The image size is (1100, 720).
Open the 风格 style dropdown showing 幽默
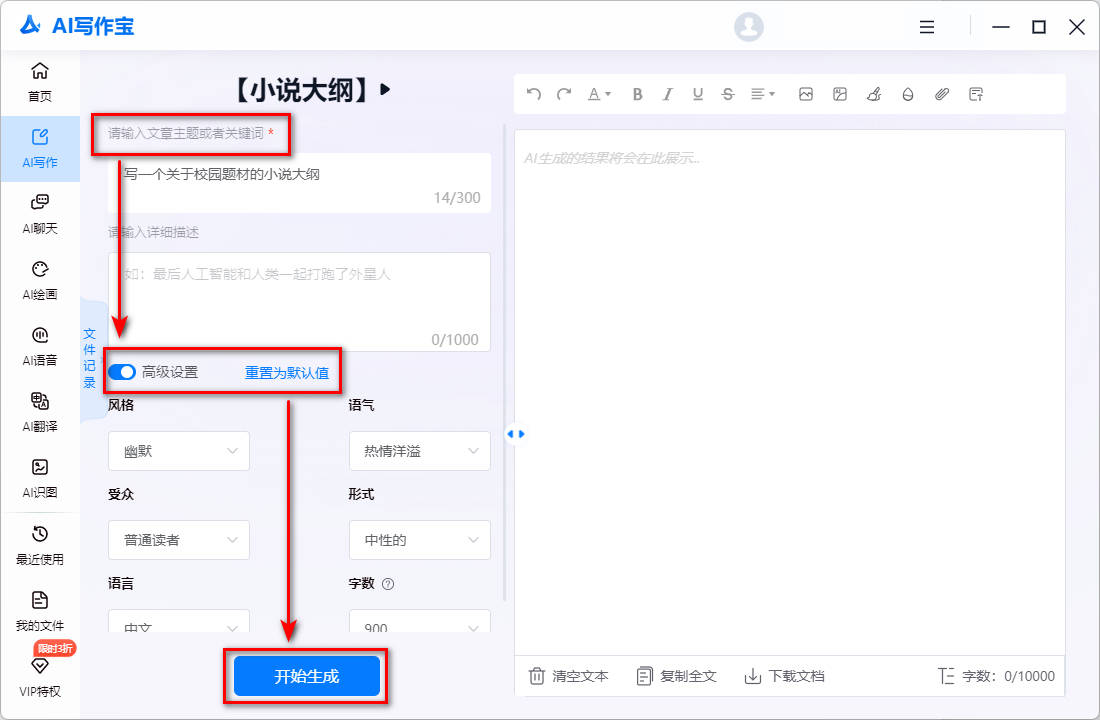click(178, 451)
